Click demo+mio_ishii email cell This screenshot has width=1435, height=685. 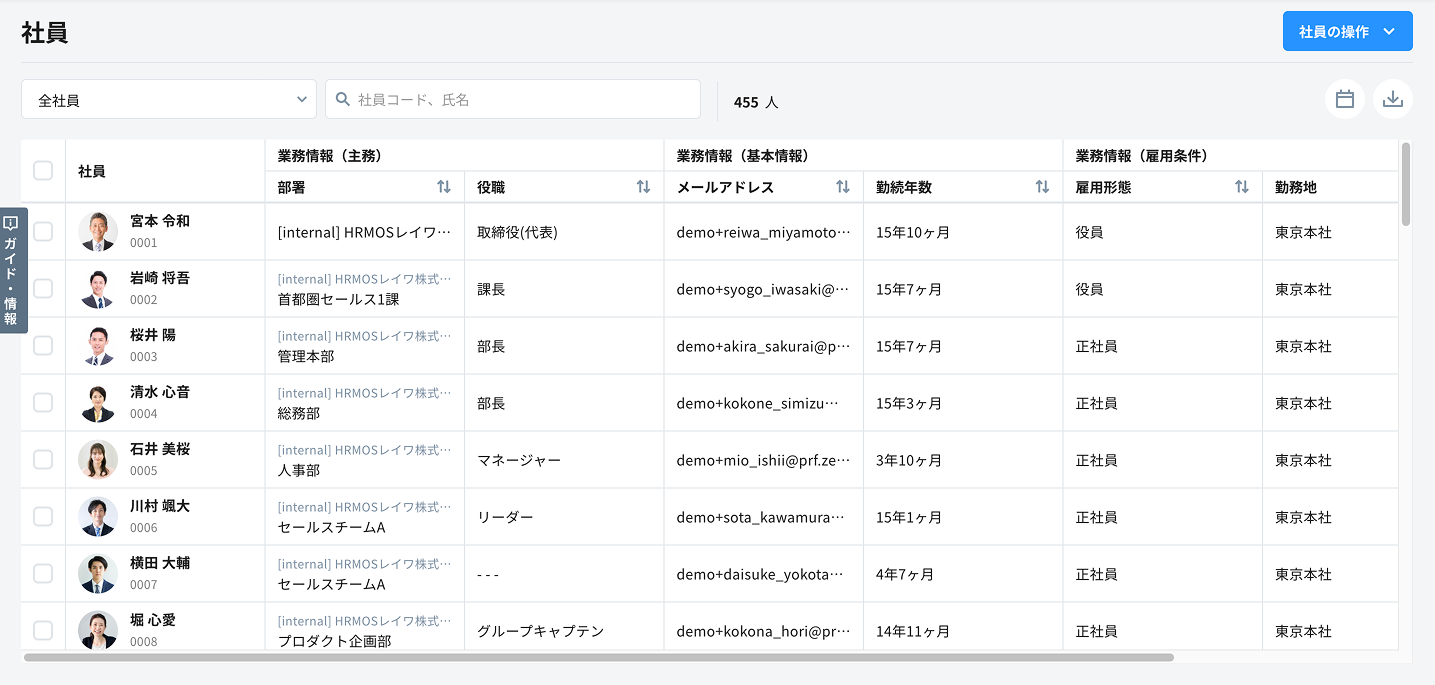click(x=763, y=460)
